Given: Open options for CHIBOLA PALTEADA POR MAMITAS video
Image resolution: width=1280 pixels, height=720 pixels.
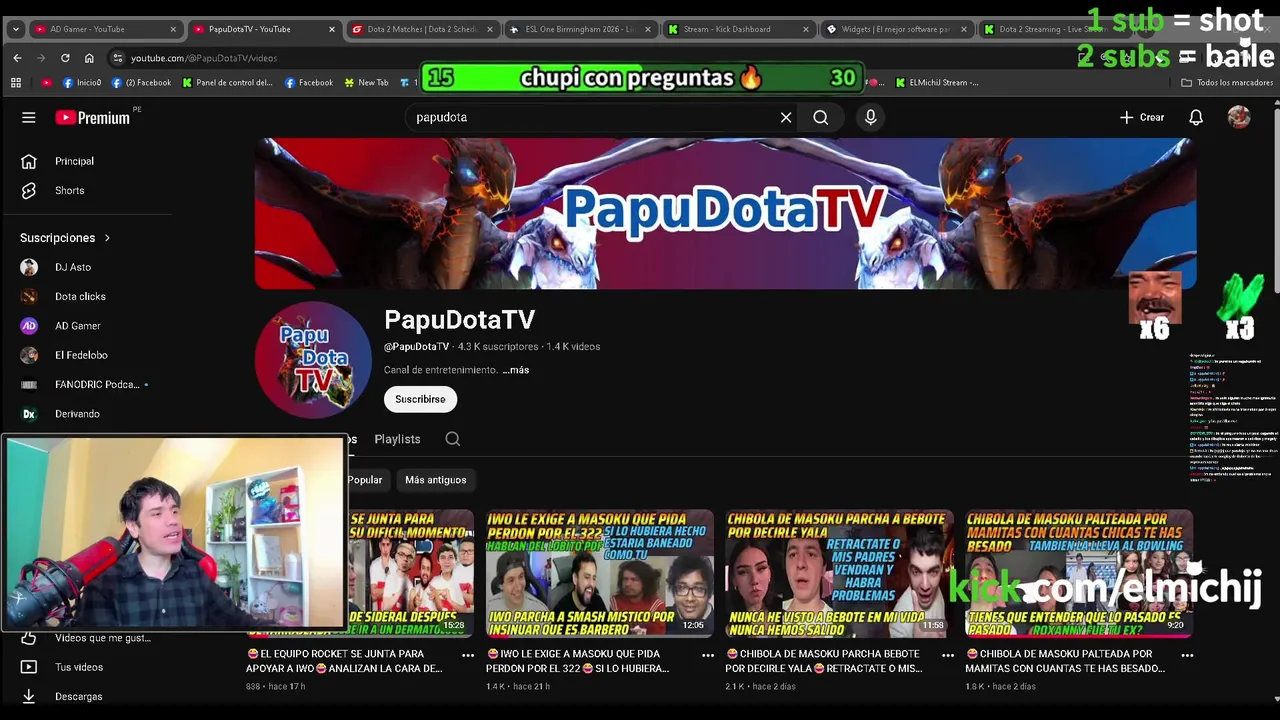Looking at the screenshot, I should 1187,655.
